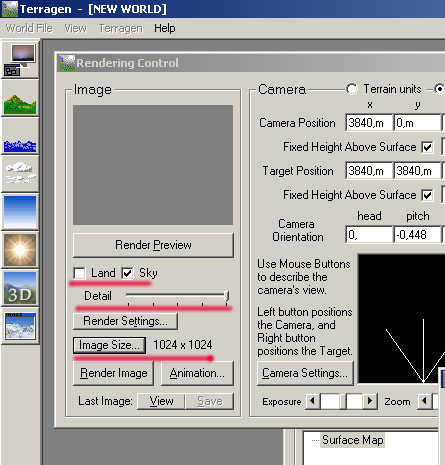Uncheck the Sky checkbox

pos(127,273)
